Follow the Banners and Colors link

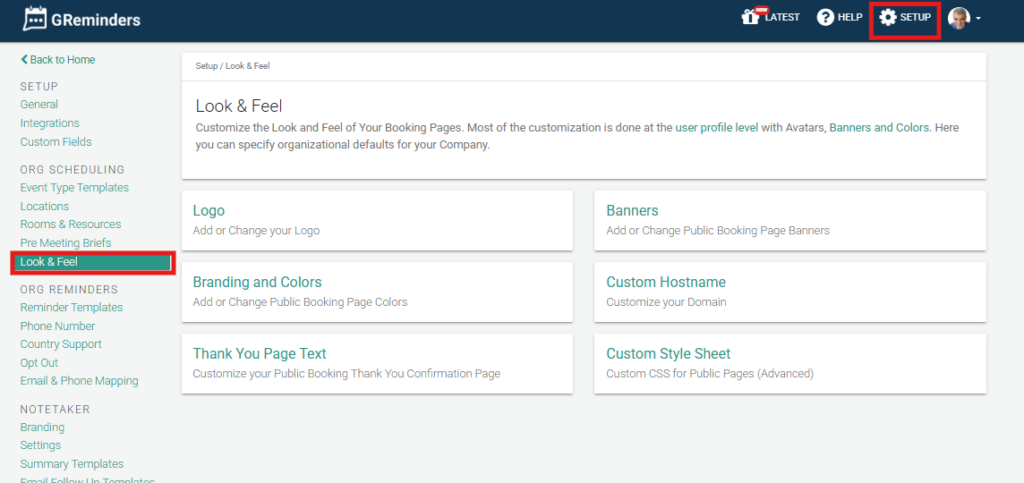point(879,128)
